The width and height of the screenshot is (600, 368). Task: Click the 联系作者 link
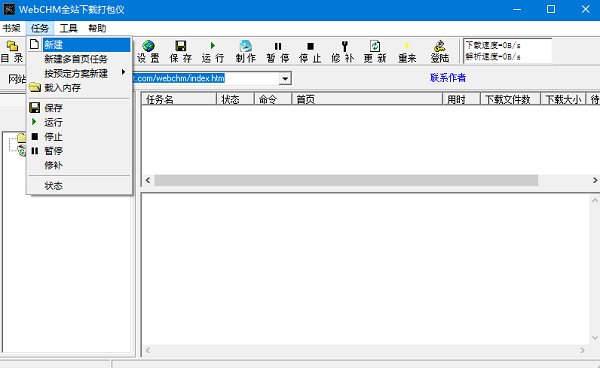(448, 78)
